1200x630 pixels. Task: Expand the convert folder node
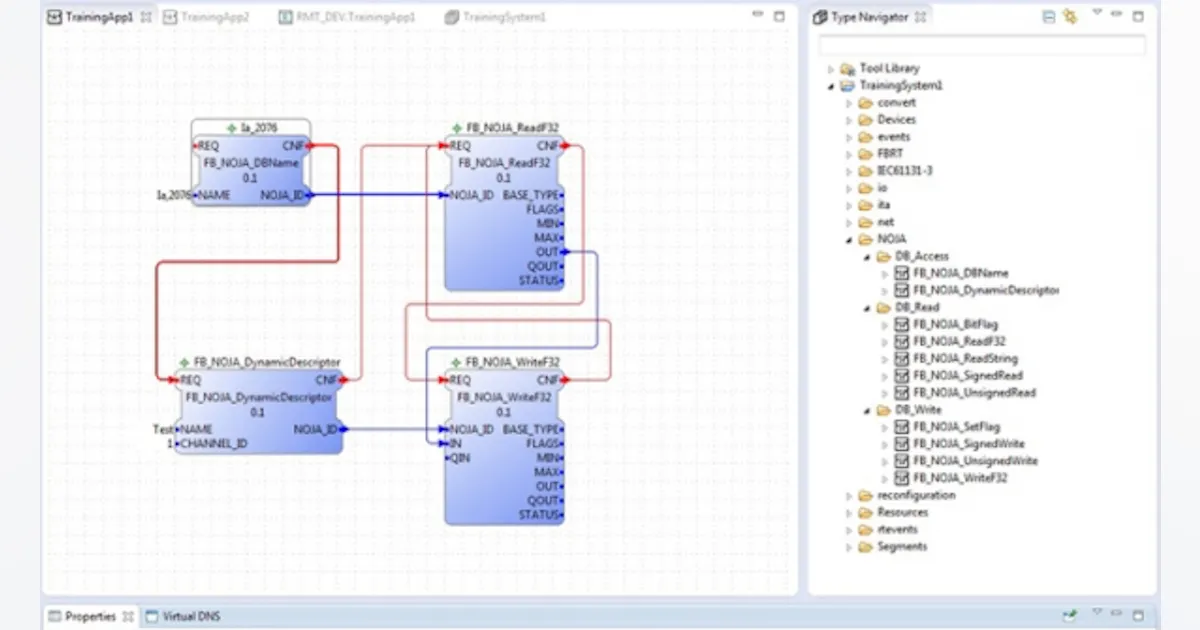(848, 103)
